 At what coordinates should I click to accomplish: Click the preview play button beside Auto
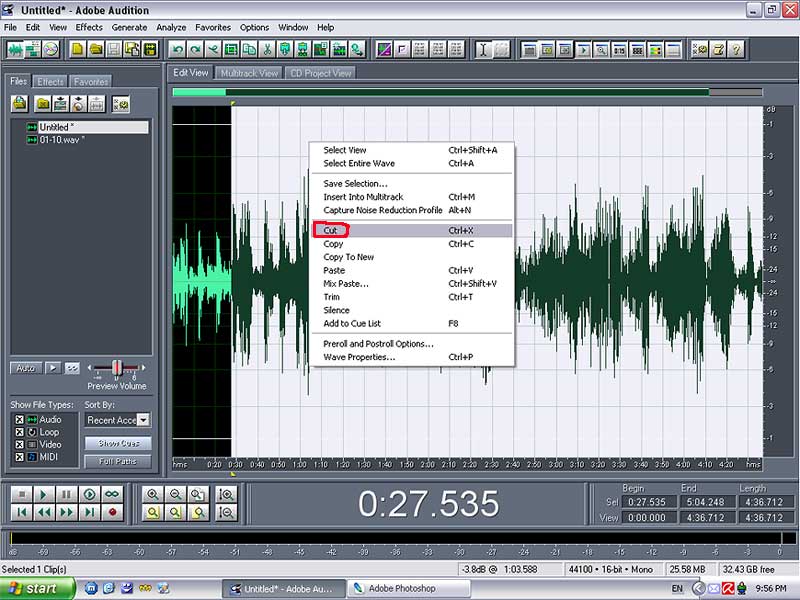coord(53,368)
